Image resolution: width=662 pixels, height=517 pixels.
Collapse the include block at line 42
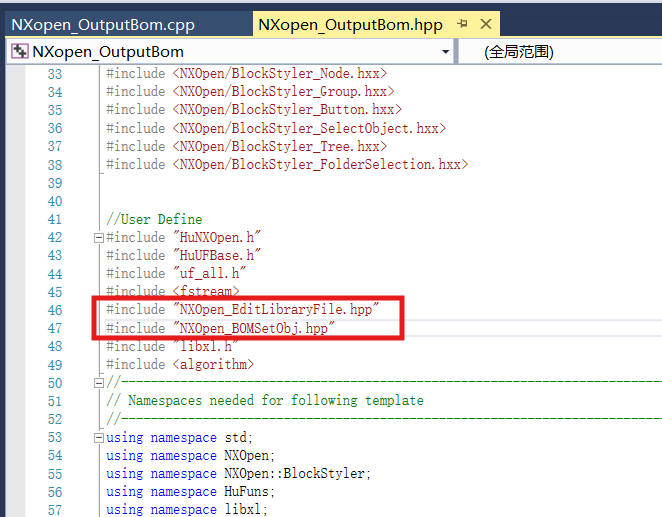coord(98,238)
